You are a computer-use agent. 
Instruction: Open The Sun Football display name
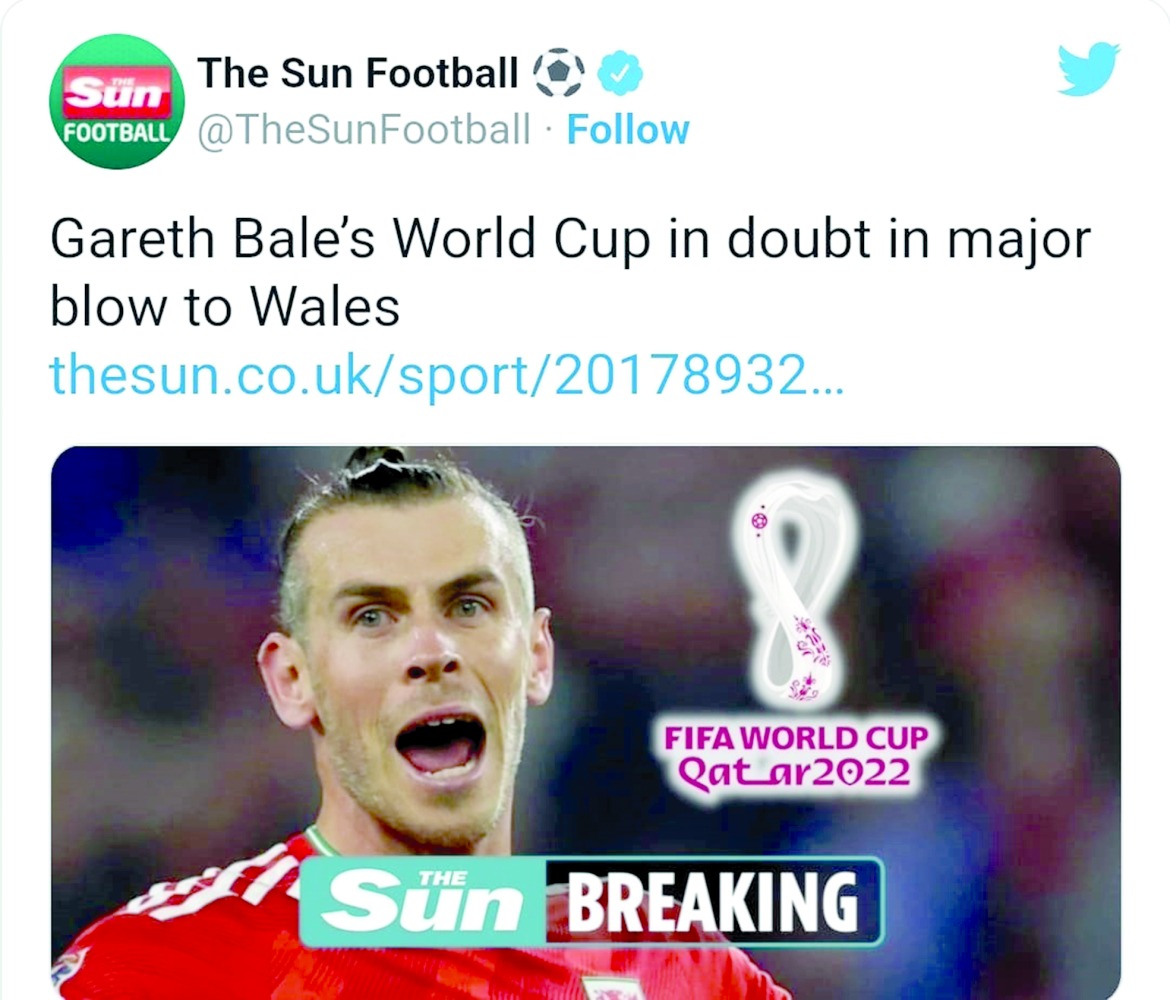[x=357, y=73]
